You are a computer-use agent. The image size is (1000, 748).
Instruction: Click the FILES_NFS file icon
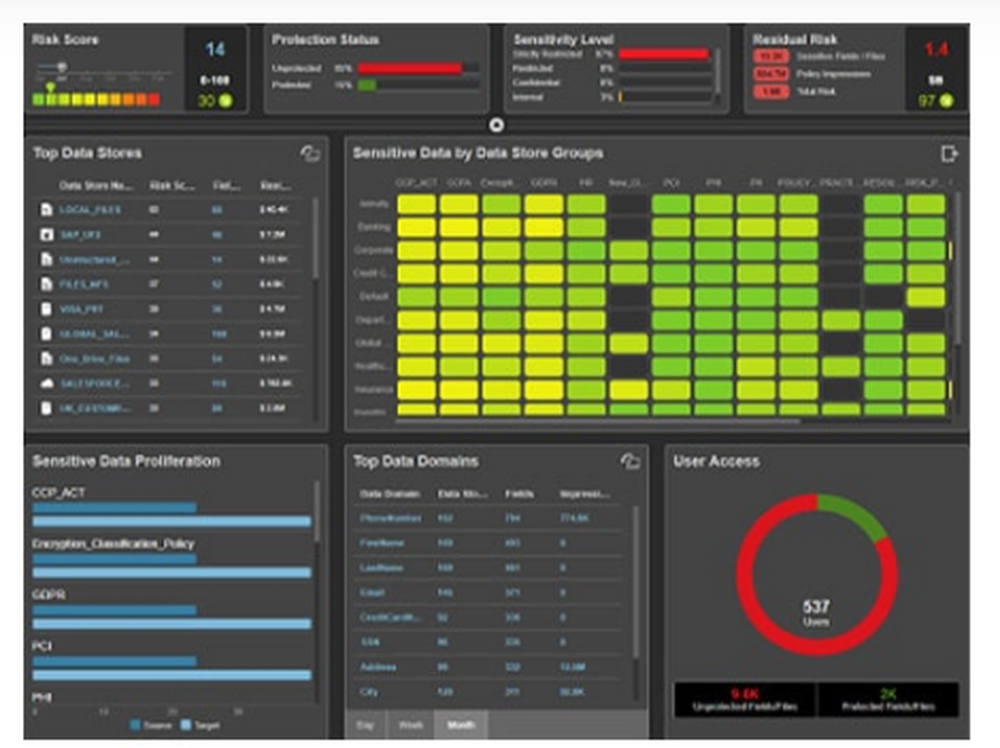pos(47,284)
